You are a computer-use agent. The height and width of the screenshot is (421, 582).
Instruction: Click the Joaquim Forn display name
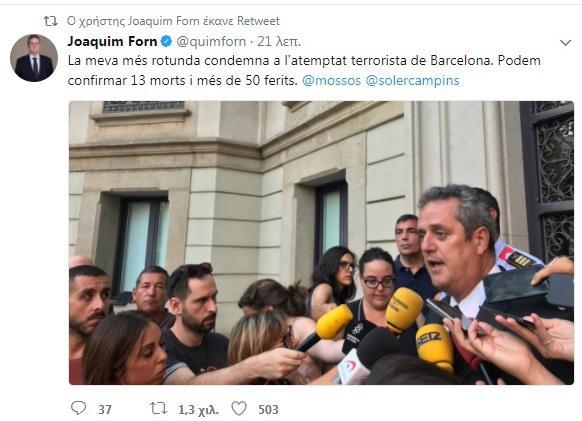coord(112,41)
